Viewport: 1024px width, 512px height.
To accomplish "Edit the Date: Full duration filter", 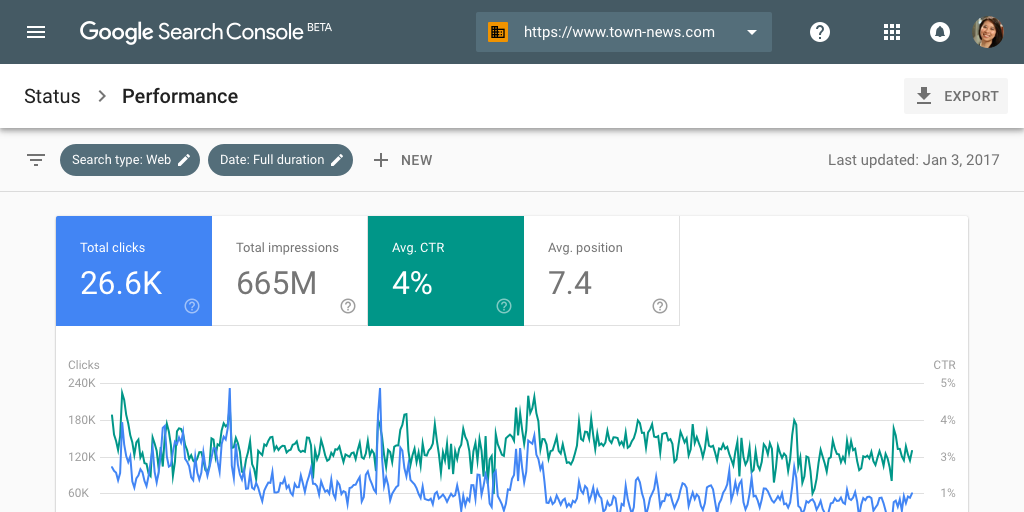I will [x=280, y=160].
